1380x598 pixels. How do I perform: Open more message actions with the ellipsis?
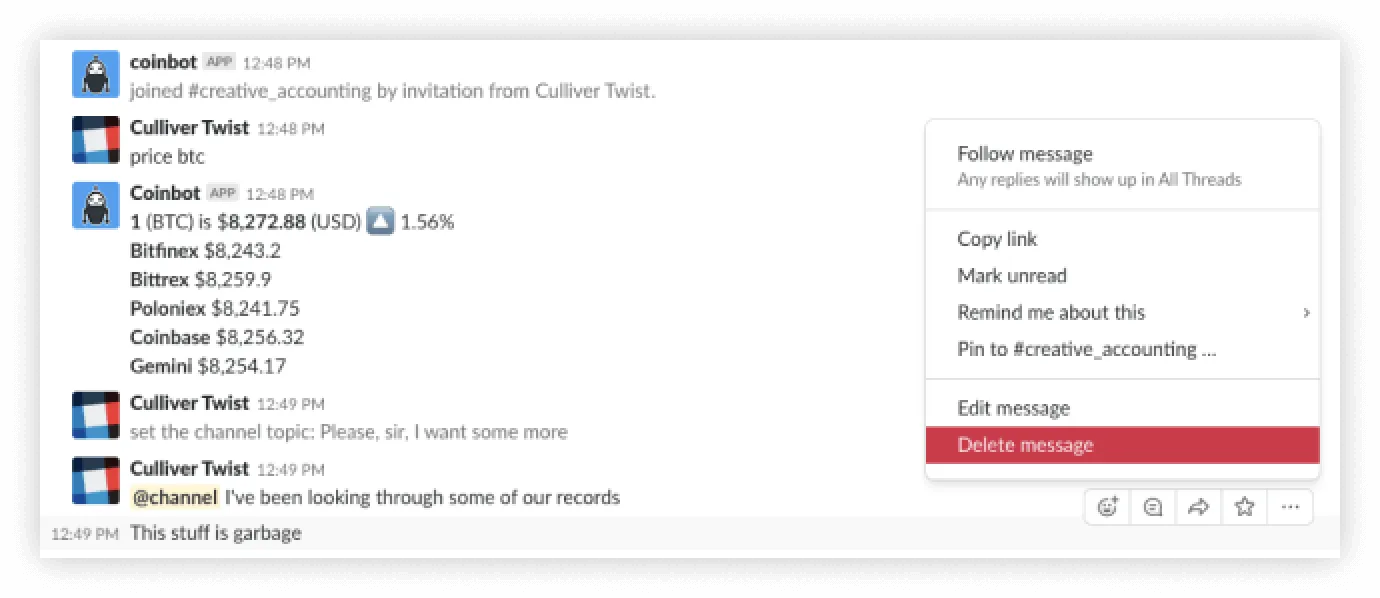1290,506
